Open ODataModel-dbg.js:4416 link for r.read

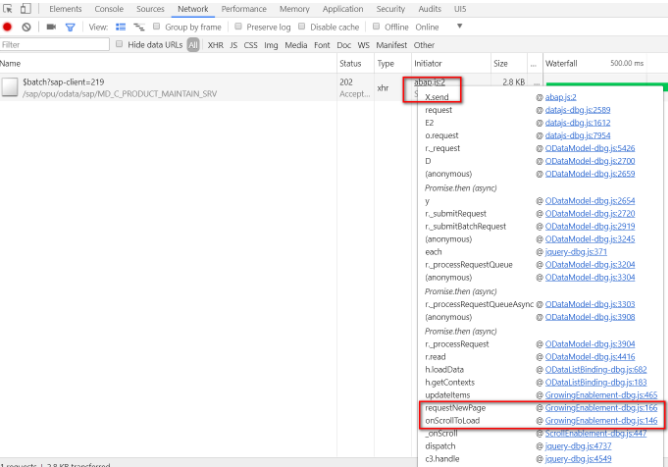pos(590,357)
